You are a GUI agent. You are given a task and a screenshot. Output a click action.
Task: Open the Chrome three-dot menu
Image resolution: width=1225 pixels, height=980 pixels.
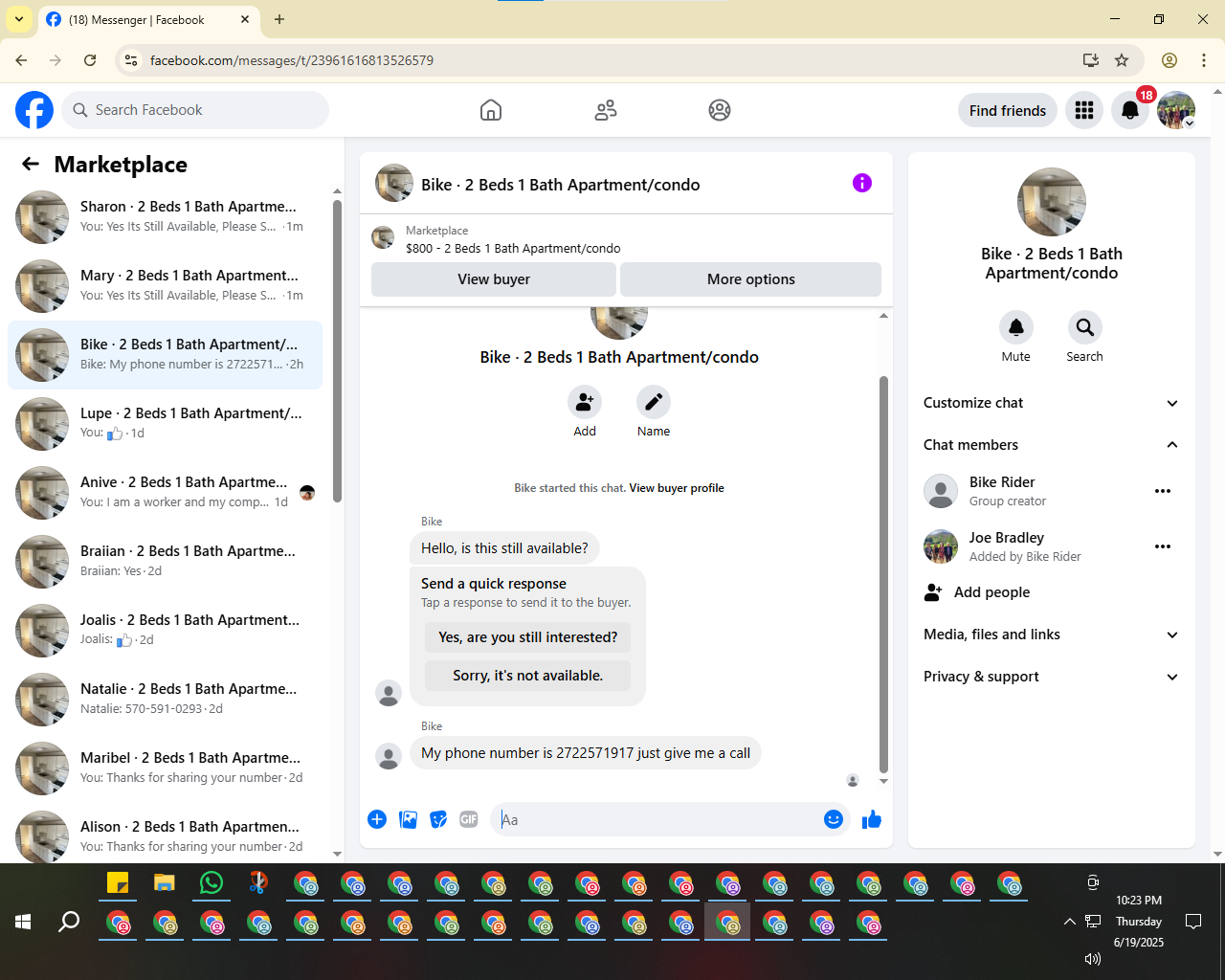1204,60
